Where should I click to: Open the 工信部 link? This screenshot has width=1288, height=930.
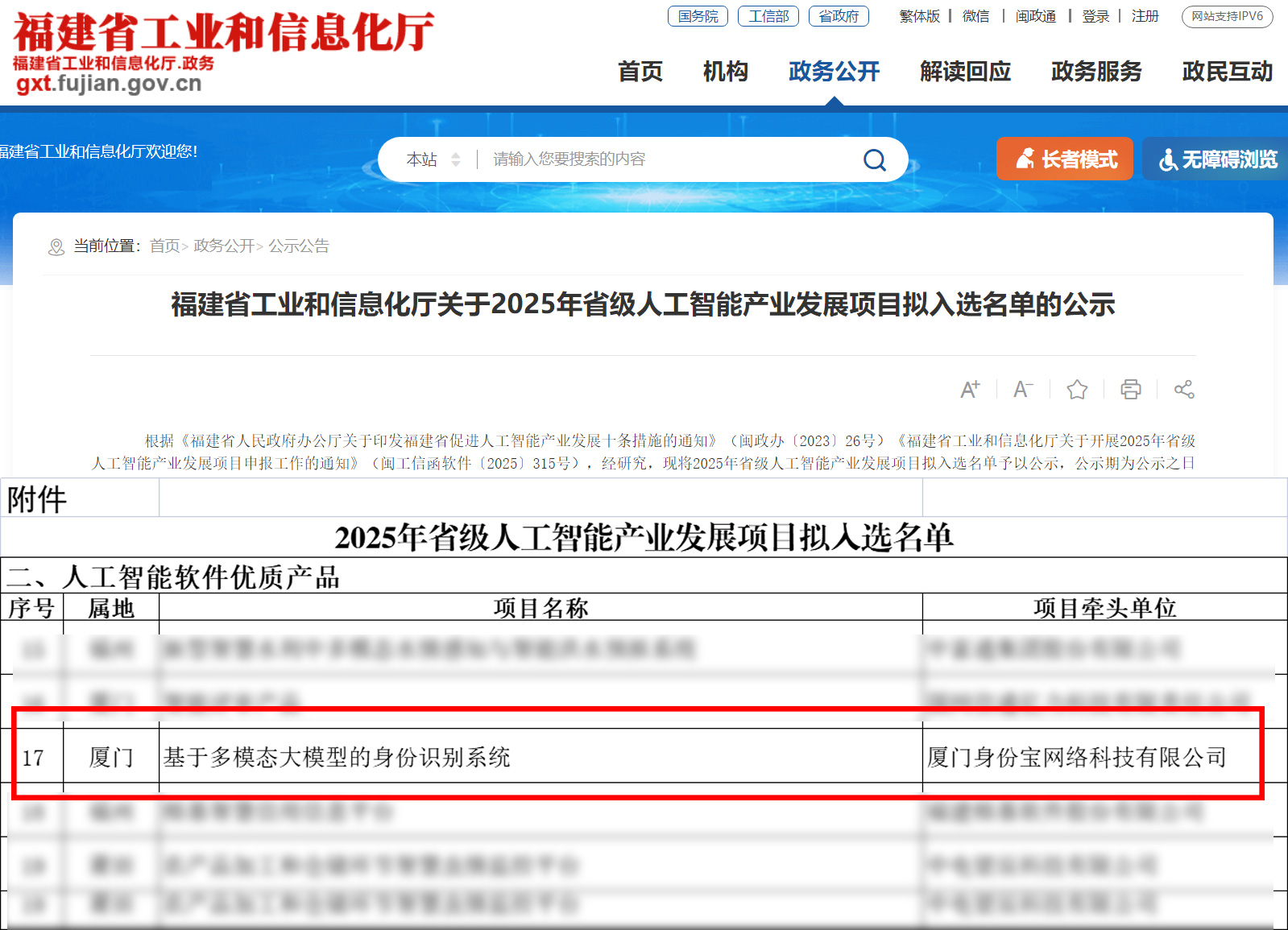pos(768,16)
